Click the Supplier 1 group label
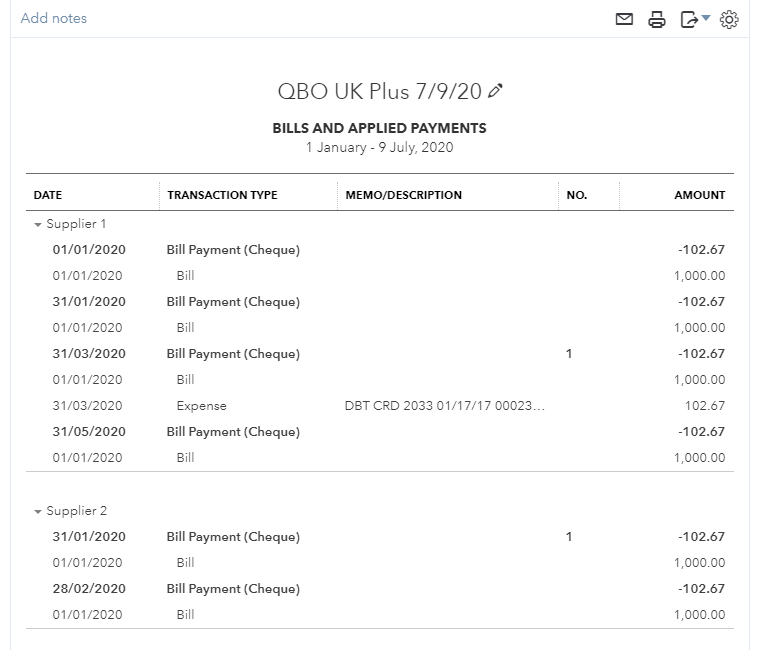 76,224
